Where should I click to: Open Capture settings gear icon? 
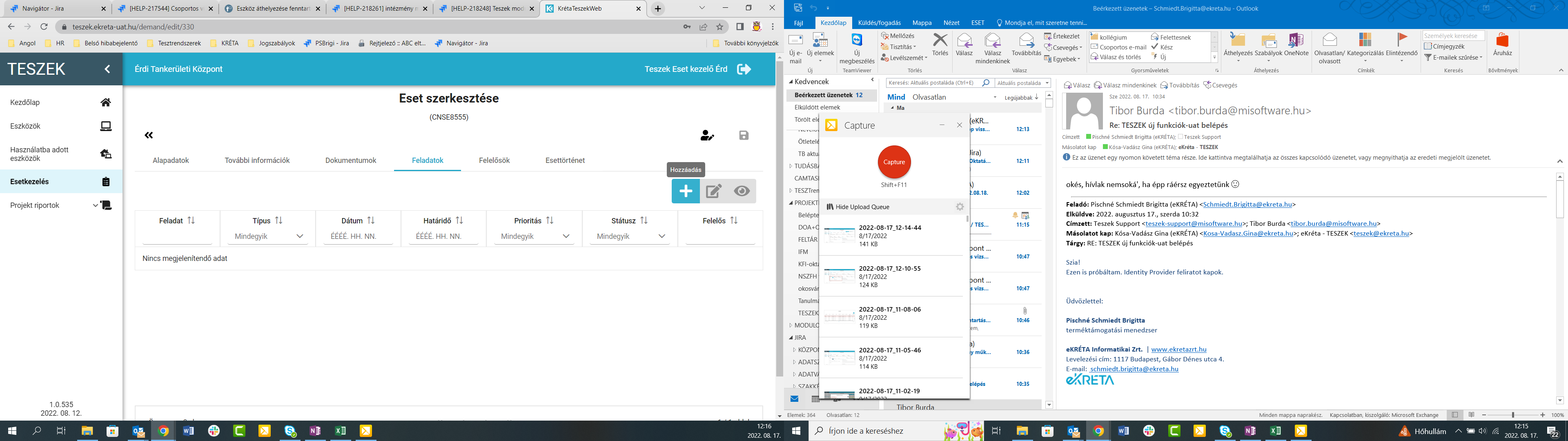click(960, 207)
